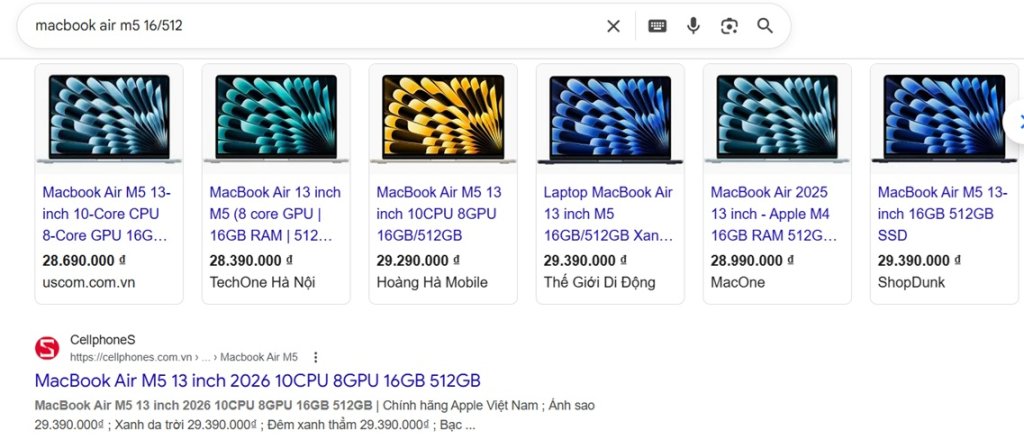Click the 28.990.000 đ price
1024x440 pixels.
click(752, 260)
